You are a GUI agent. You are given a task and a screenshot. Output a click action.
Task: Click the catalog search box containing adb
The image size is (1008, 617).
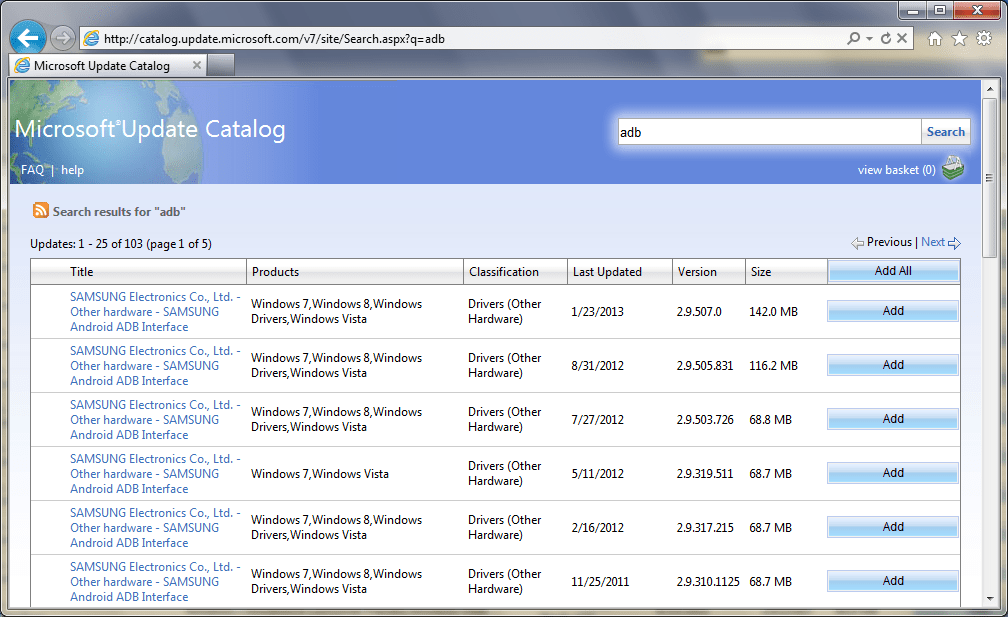(769, 132)
